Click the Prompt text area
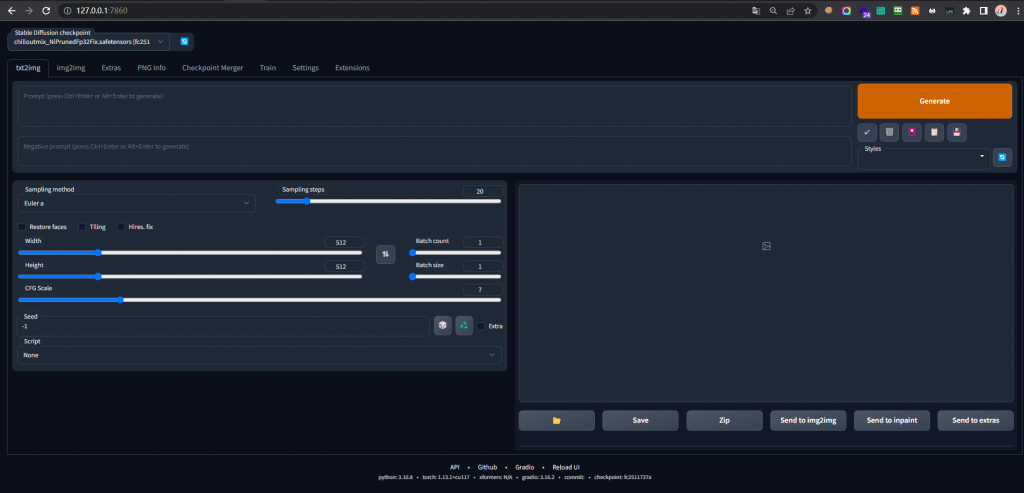 (434, 106)
